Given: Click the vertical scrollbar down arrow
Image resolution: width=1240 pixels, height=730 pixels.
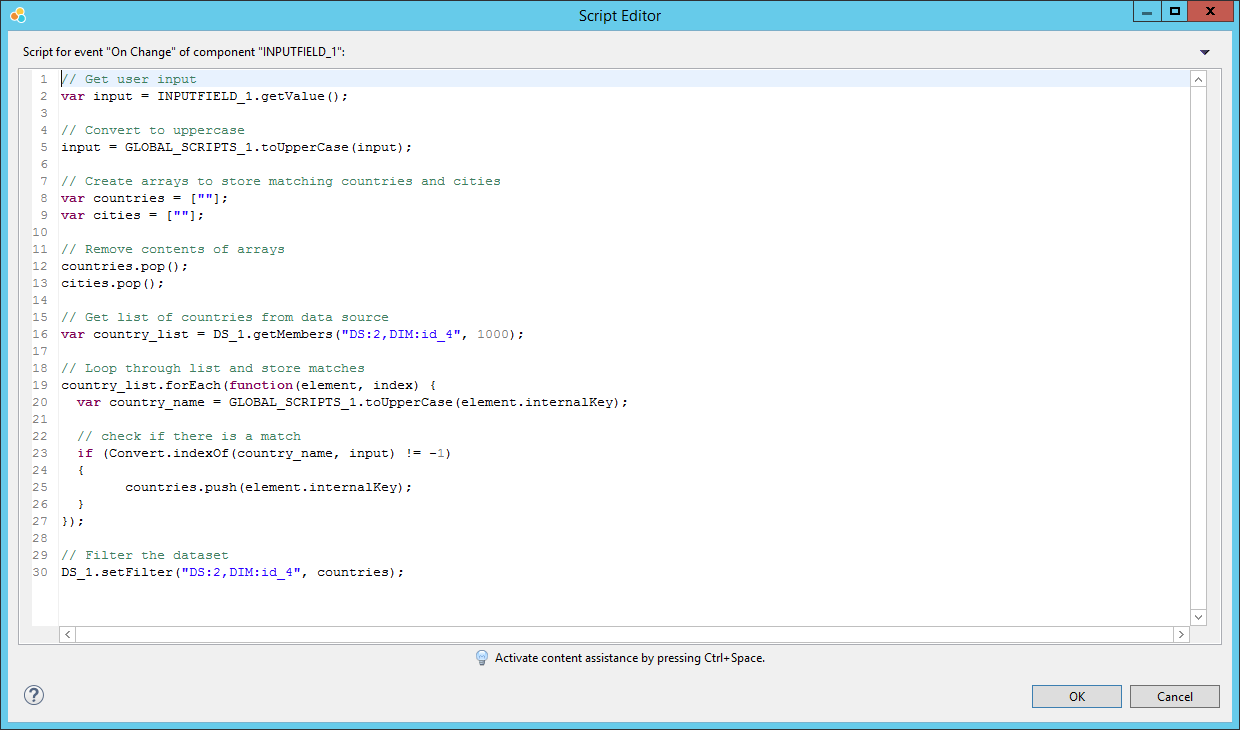Looking at the screenshot, I should pos(1198,617).
